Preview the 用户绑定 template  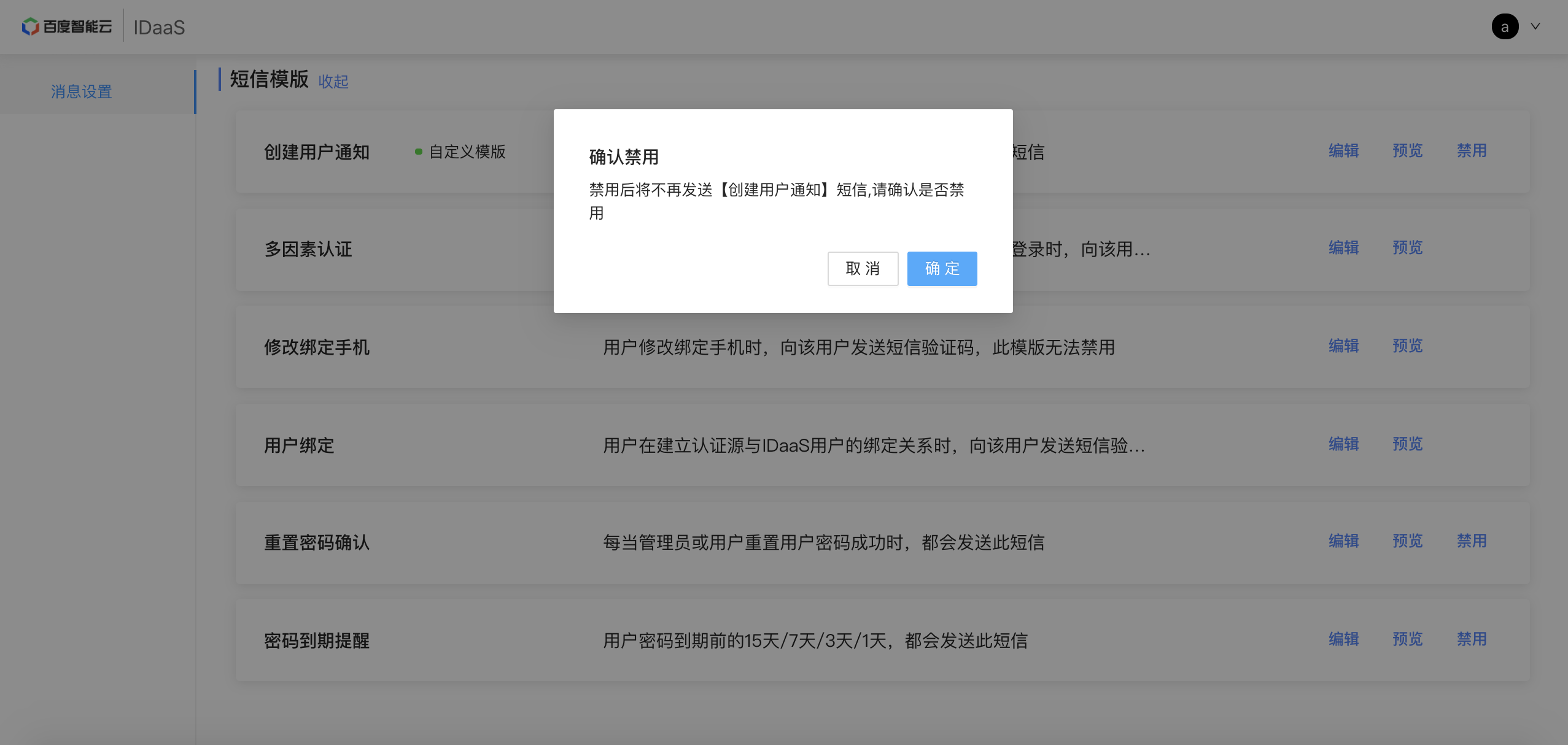pos(1407,444)
